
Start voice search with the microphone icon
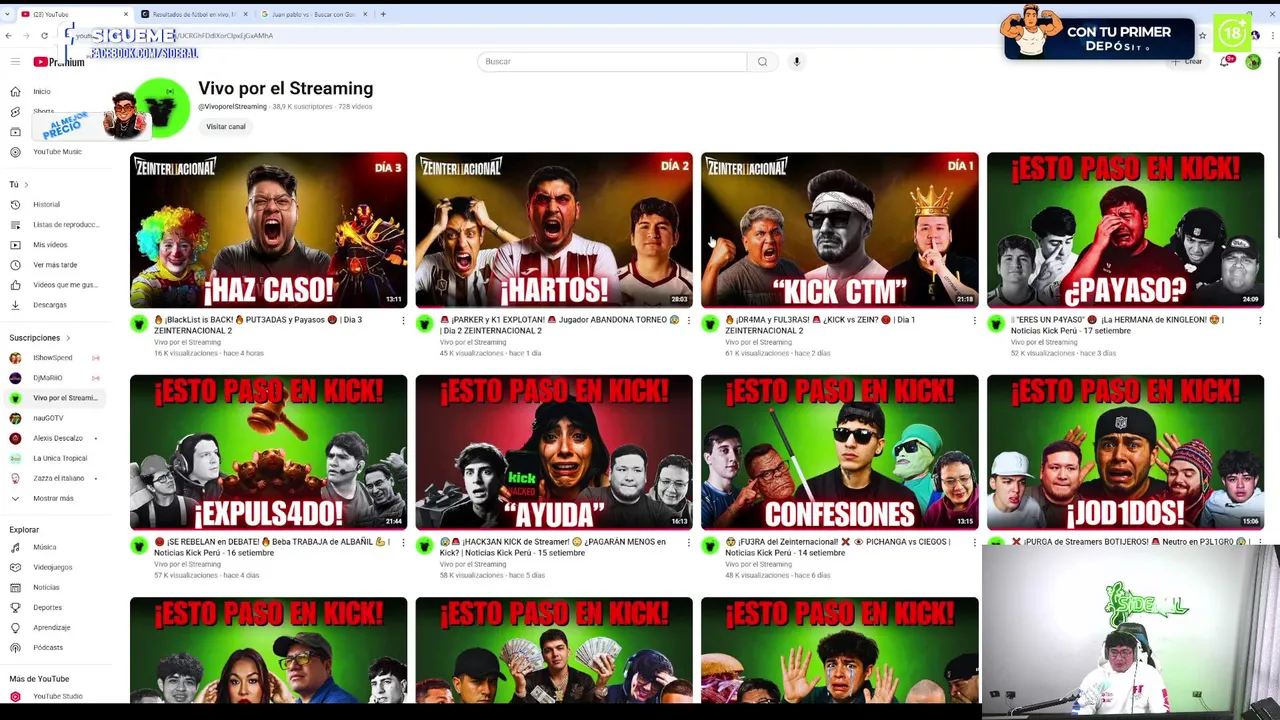click(x=797, y=62)
